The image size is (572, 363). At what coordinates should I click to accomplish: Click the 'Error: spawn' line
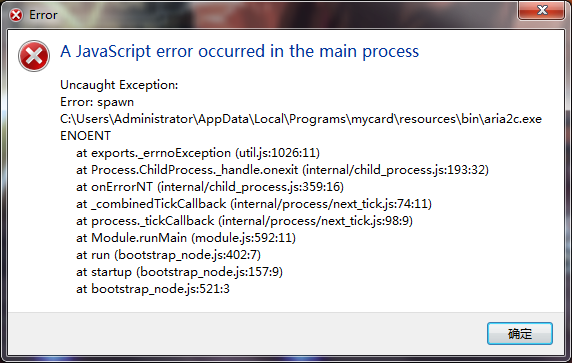(x=97, y=102)
